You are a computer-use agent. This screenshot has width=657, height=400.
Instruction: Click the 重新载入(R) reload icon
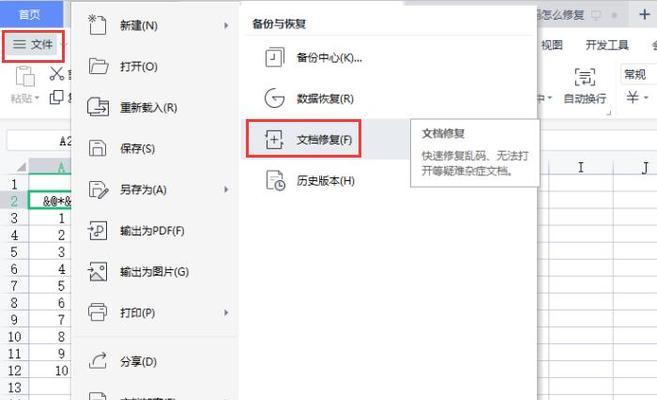(98, 107)
